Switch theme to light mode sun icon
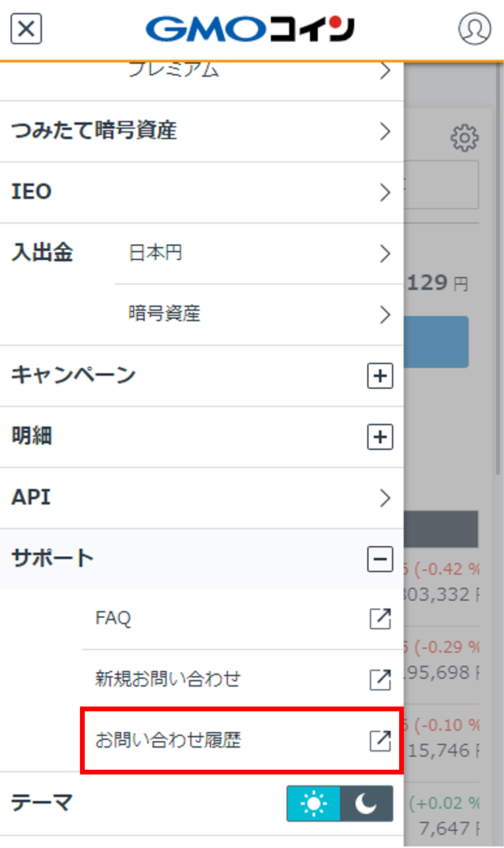The image size is (504, 848). (x=314, y=804)
